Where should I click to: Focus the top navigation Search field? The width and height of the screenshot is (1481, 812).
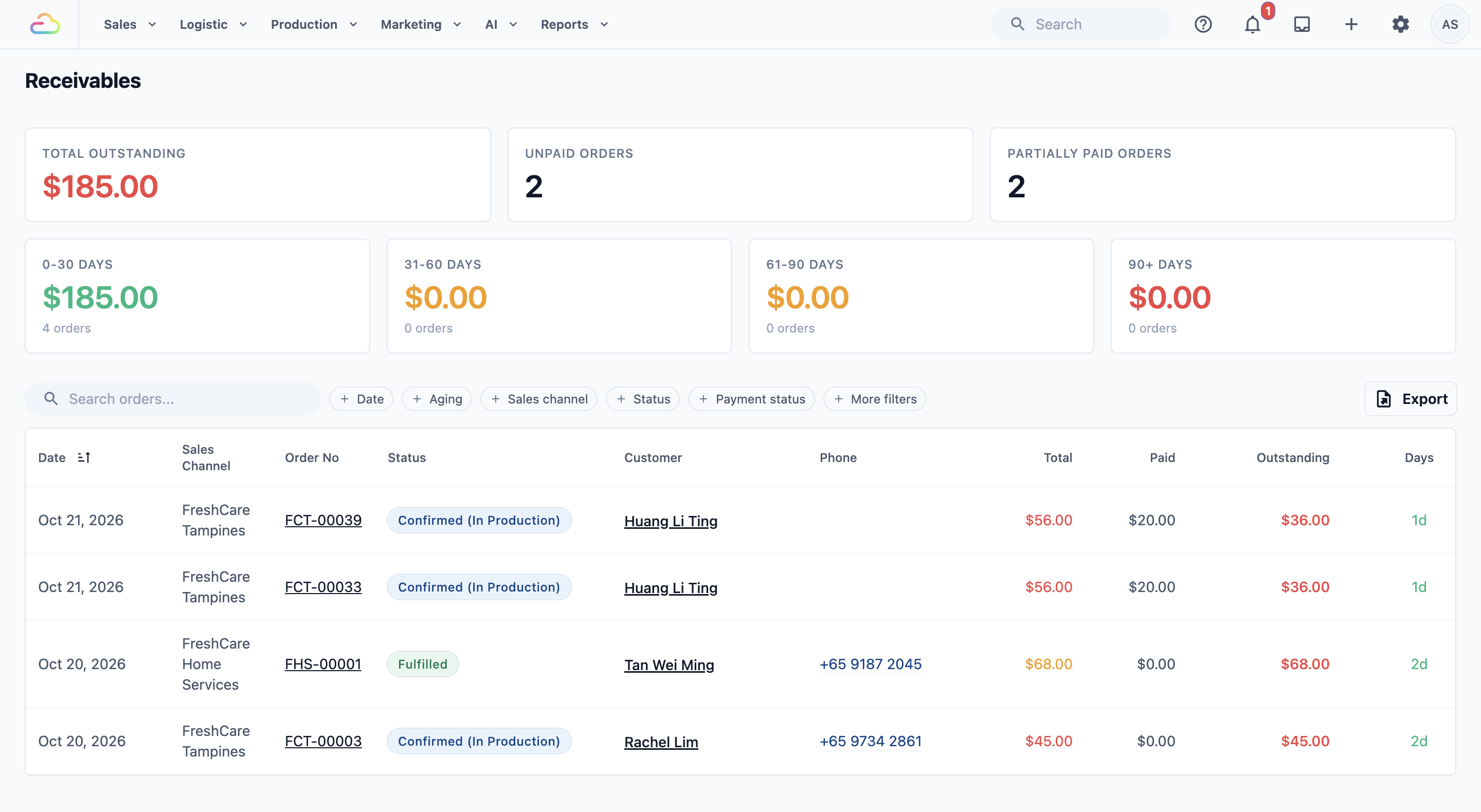click(1081, 24)
